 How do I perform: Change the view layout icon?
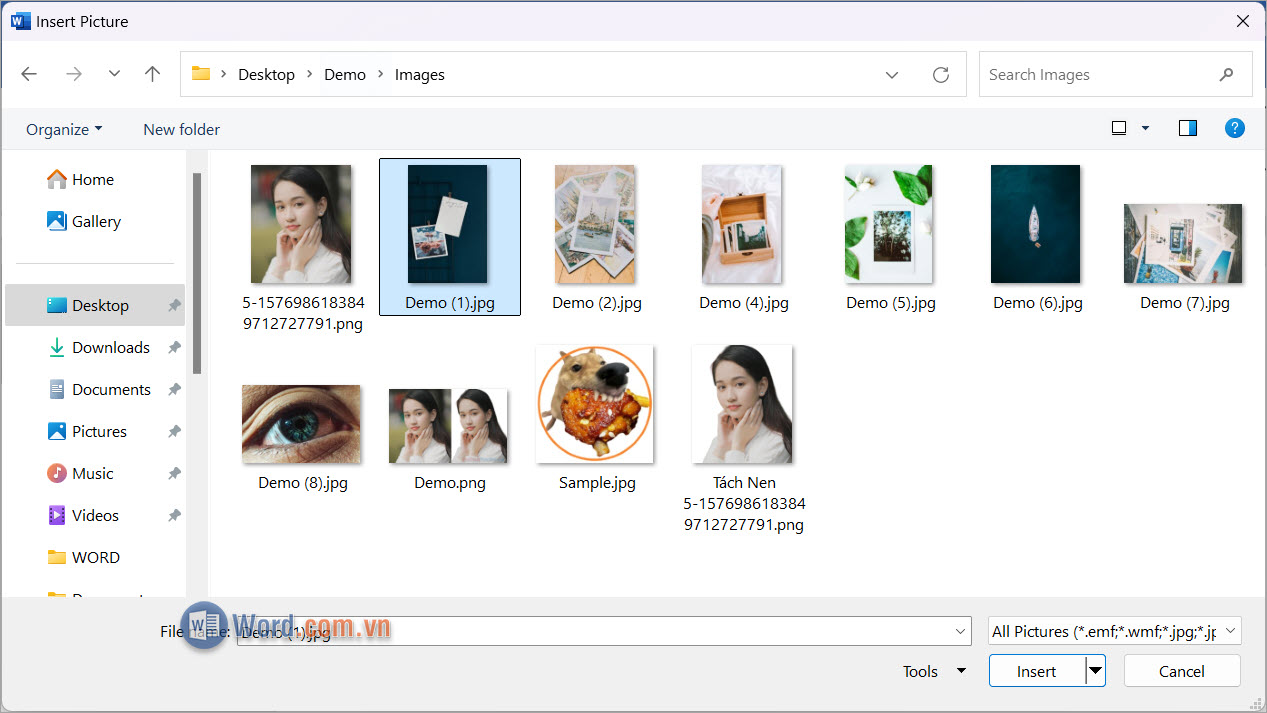pos(1119,128)
